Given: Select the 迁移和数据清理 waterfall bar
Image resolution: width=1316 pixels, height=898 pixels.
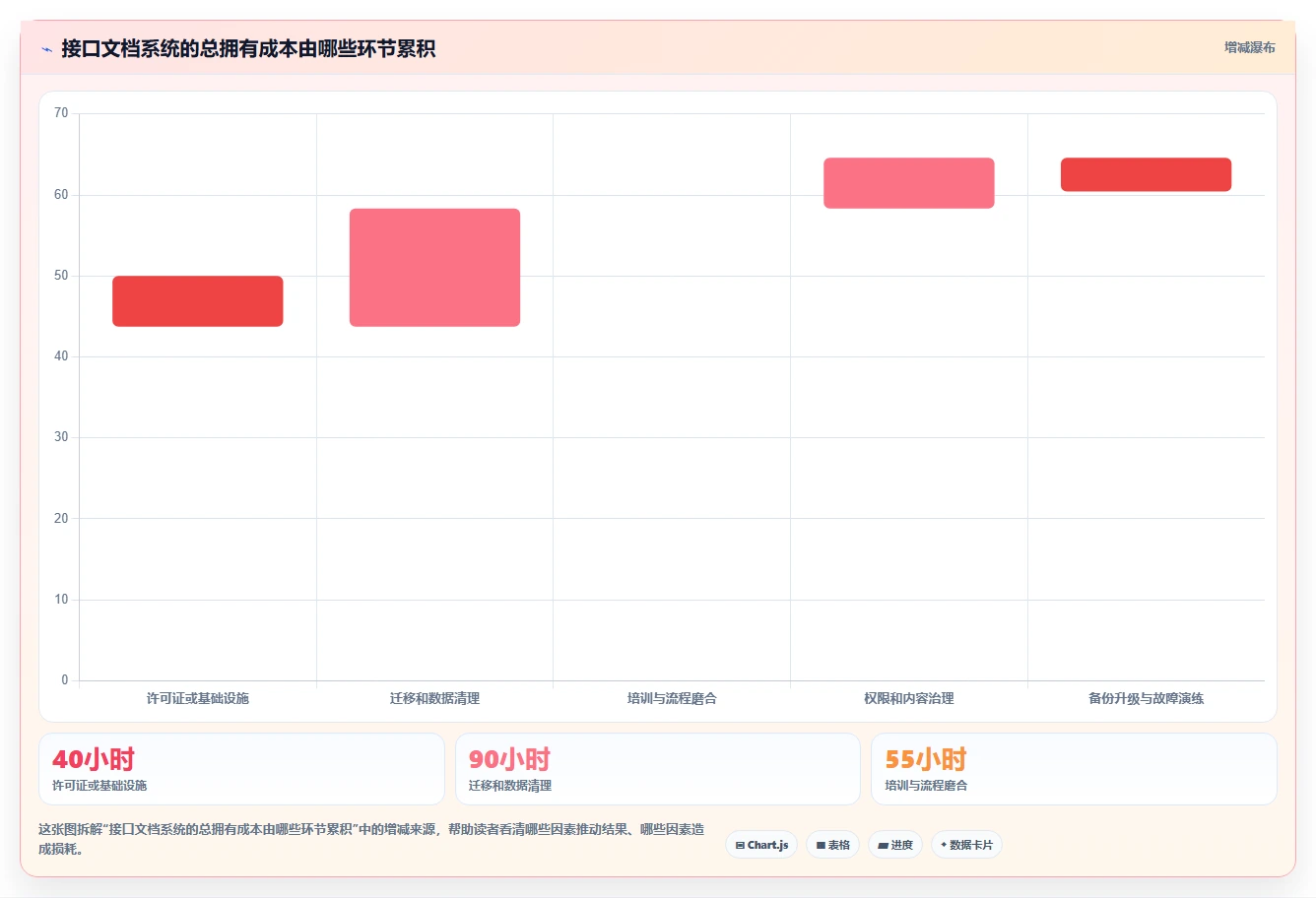Looking at the screenshot, I should [434, 268].
